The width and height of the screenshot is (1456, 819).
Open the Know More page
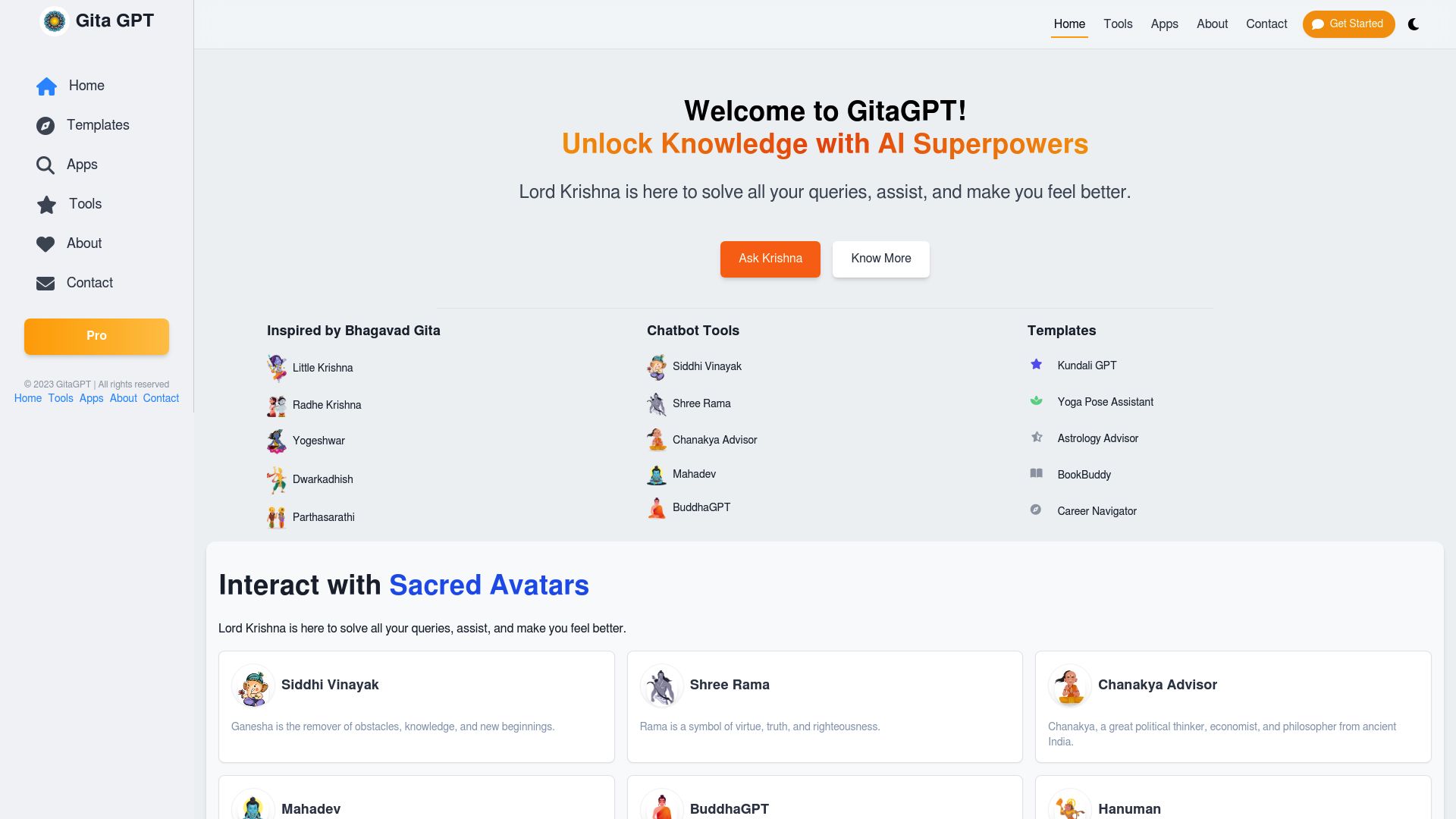880,259
